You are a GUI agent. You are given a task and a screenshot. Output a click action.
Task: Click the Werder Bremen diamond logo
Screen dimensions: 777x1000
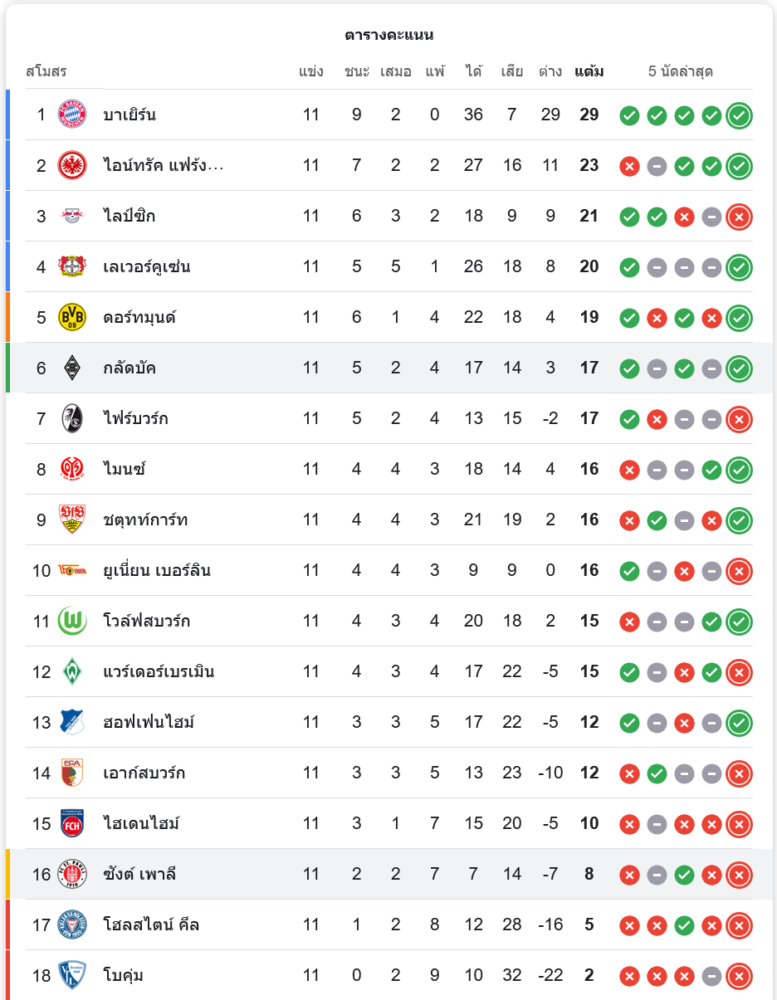[72, 671]
